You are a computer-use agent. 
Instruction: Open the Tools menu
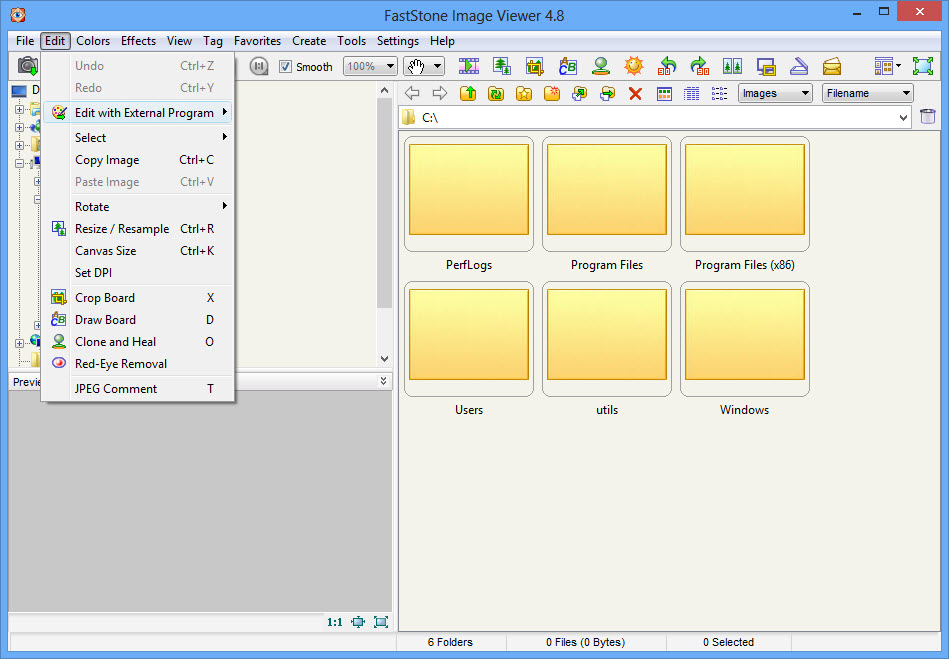pyautogui.click(x=352, y=41)
